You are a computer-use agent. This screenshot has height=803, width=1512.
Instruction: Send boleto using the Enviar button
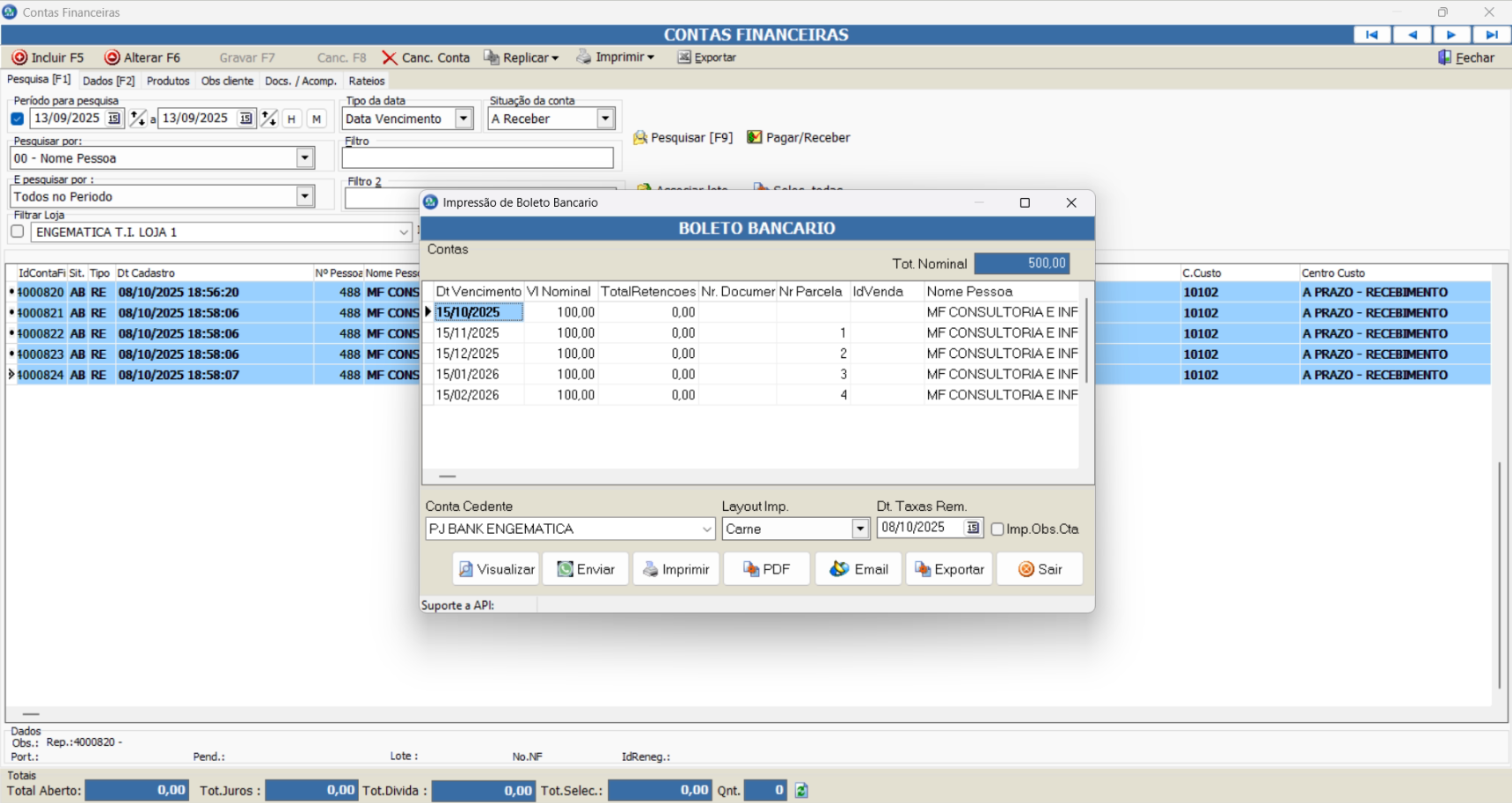point(586,569)
